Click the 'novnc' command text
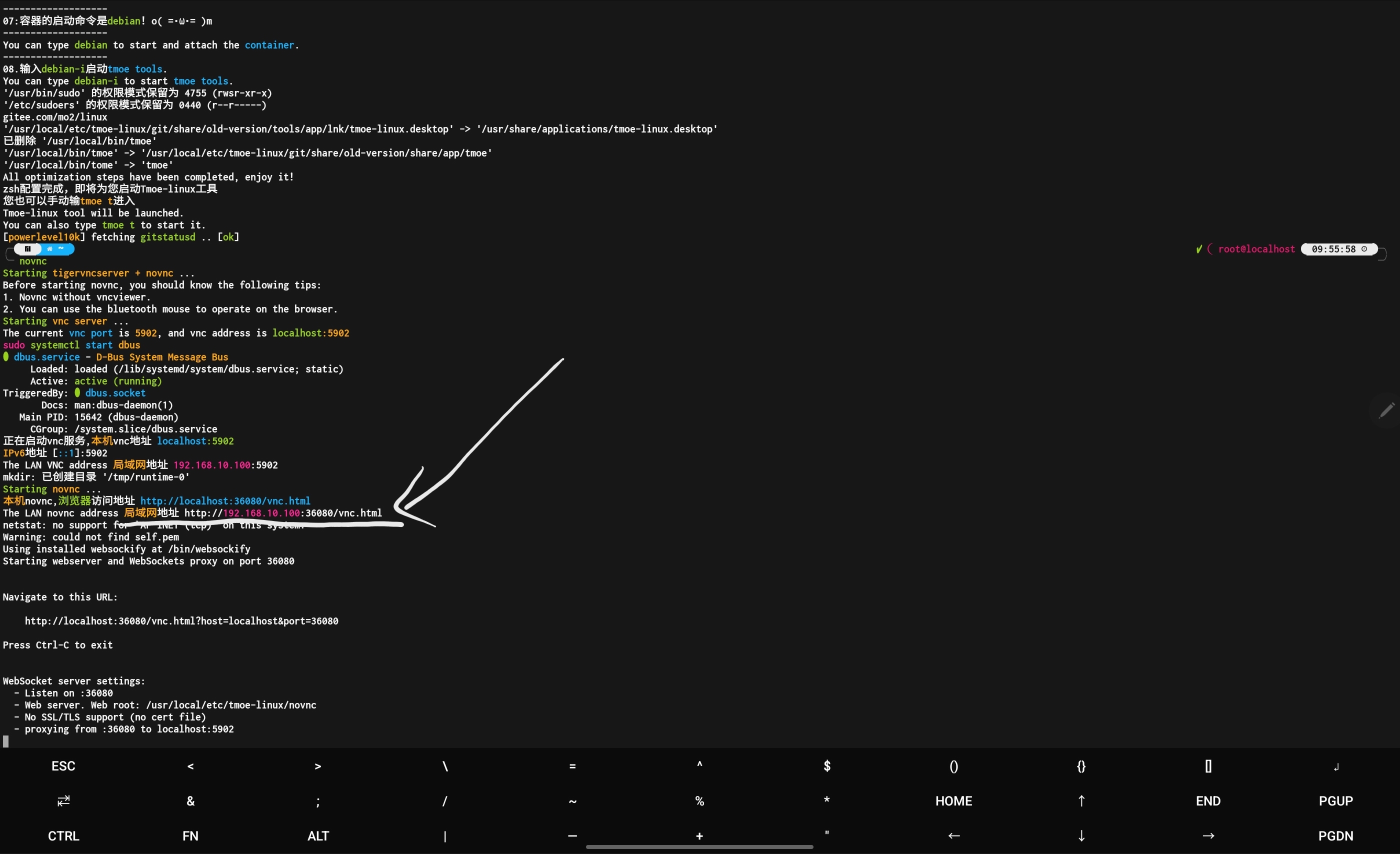This screenshot has height=854, width=1400. (33, 261)
